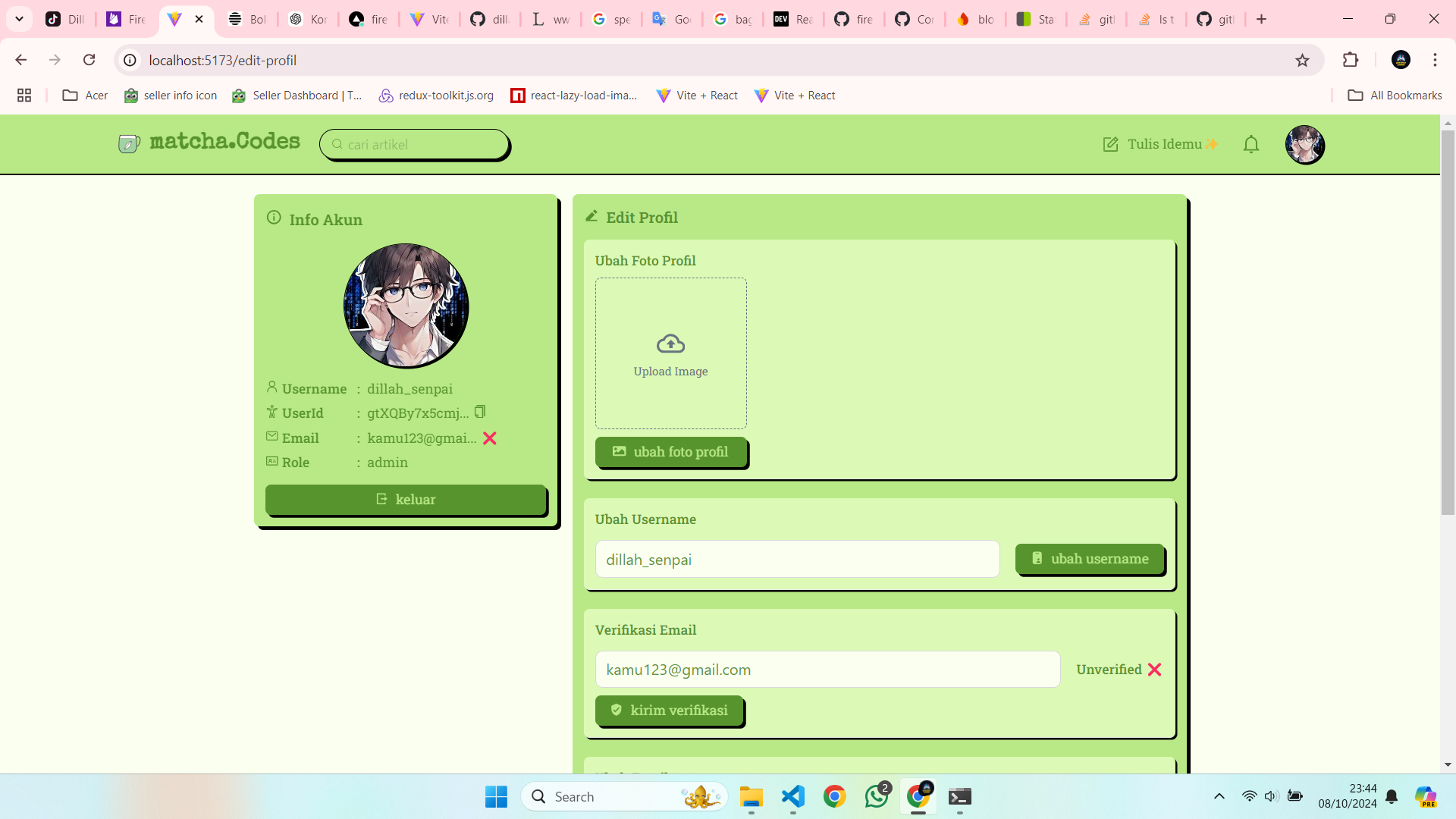Image resolution: width=1456 pixels, height=819 pixels.
Task: Click the Info Akun panel header
Action: tap(327, 219)
